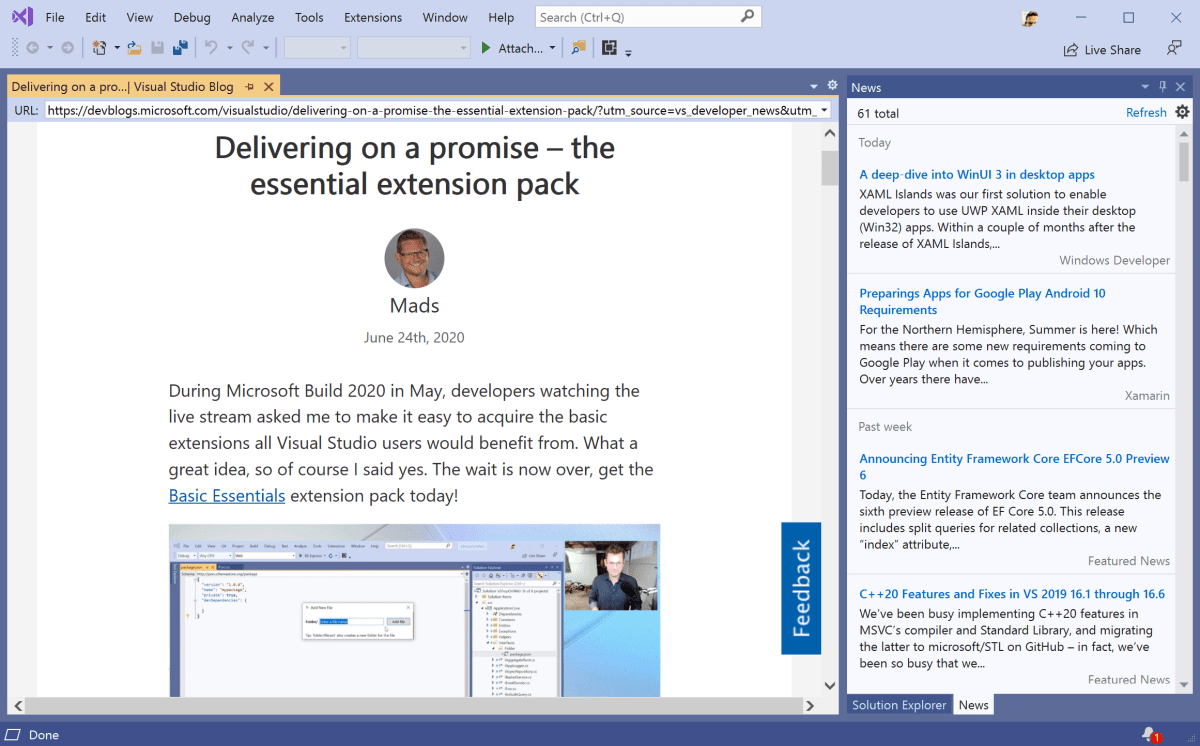Screen dimensions: 1200x746
Task: Click the Save single-disk toolbar icon
Action: coord(157,48)
